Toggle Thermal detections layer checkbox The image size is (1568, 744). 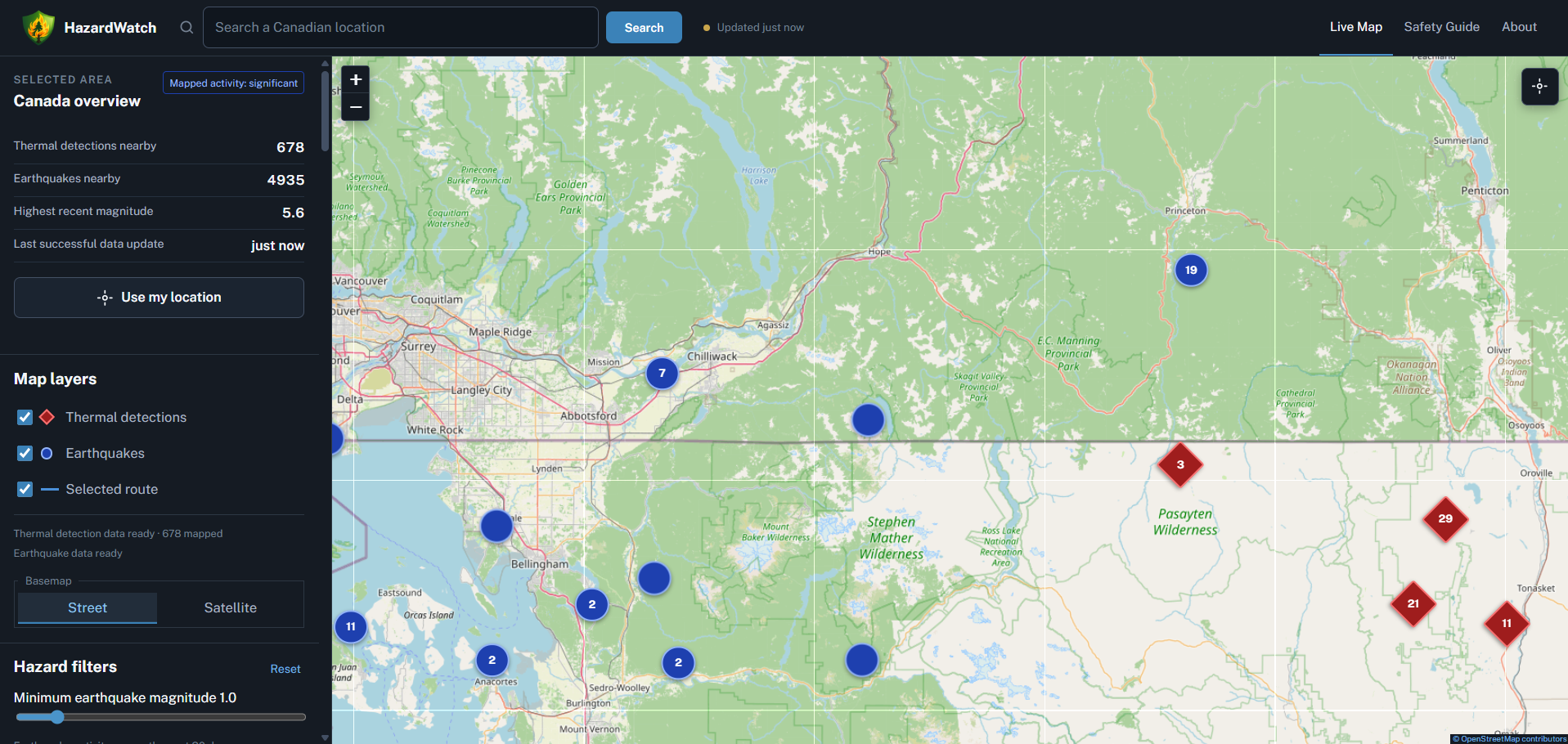coord(25,417)
